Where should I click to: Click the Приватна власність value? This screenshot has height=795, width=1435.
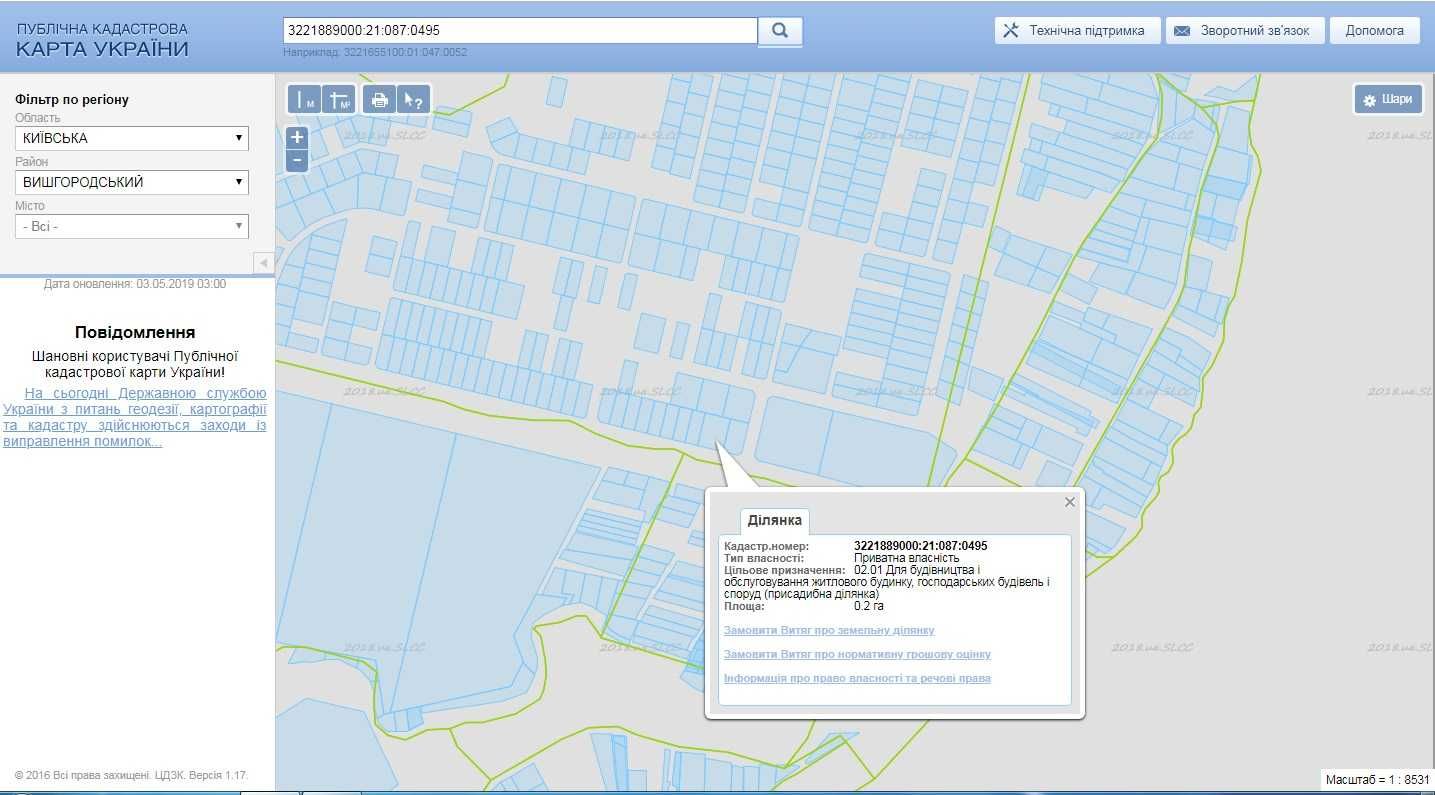906,558
